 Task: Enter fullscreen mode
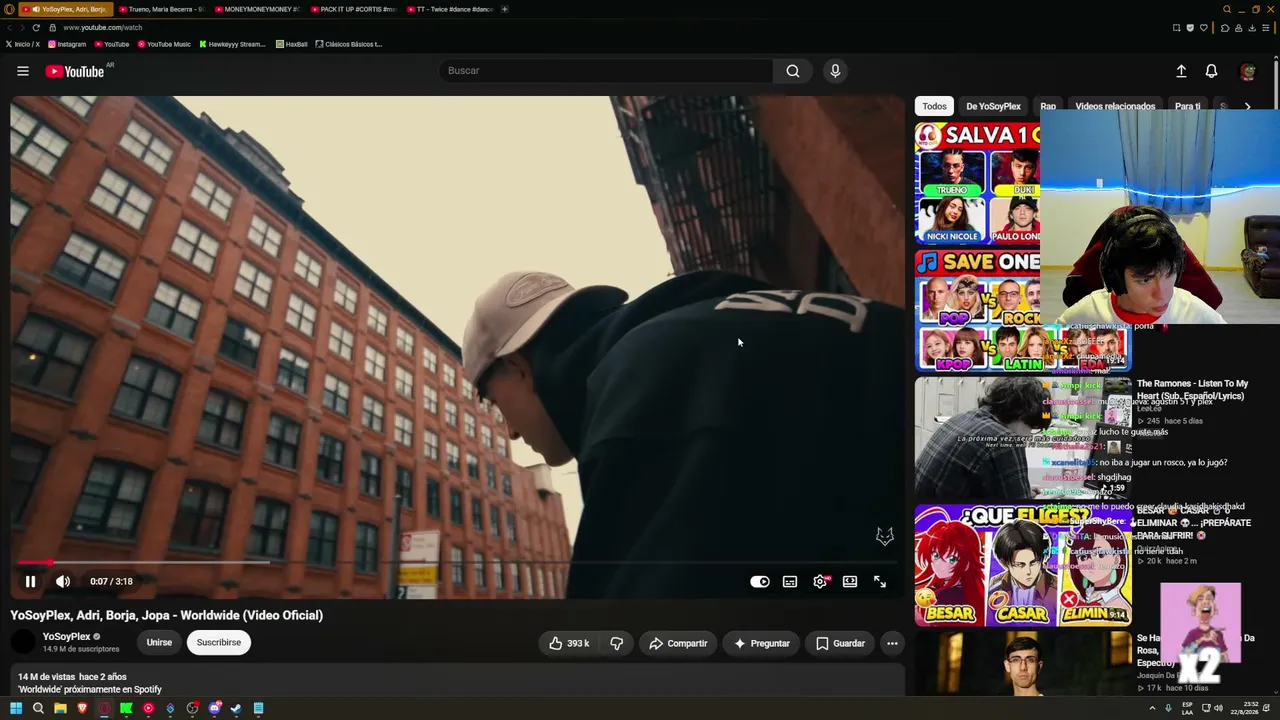(x=880, y=581)
